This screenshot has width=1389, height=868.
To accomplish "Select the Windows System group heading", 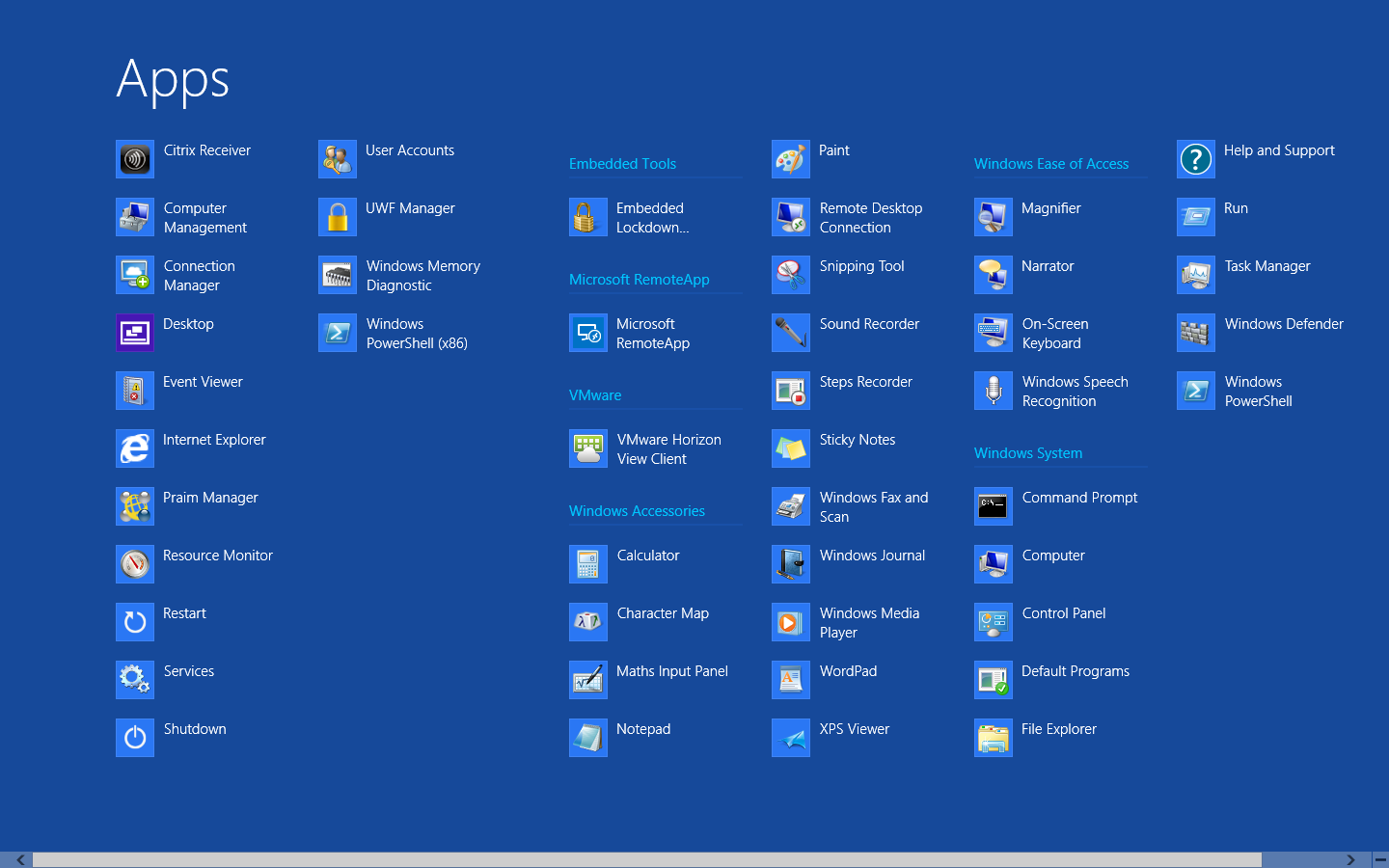I will coord(1028,453).
